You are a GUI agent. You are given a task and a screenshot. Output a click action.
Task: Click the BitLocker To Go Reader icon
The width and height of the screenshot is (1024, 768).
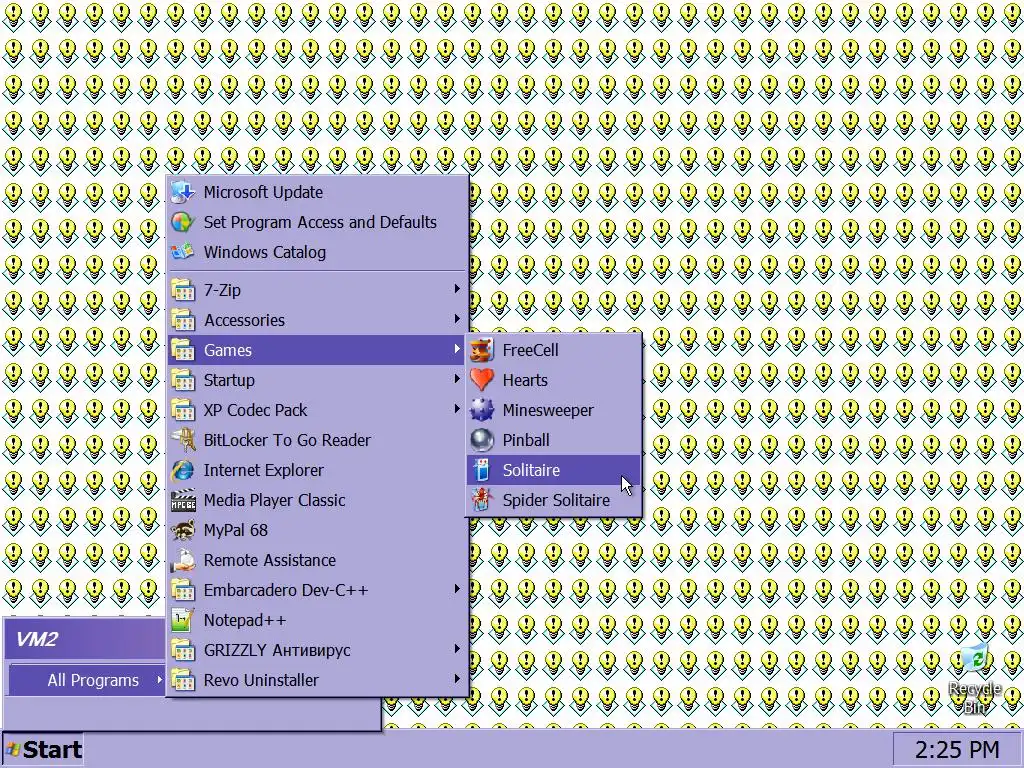click(183, 440)
